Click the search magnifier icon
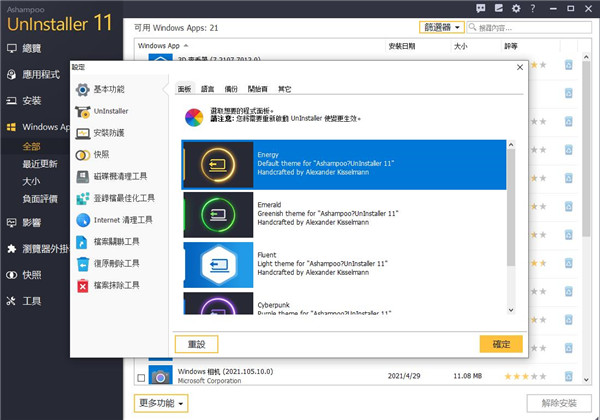600x420 pixels. 473,27
